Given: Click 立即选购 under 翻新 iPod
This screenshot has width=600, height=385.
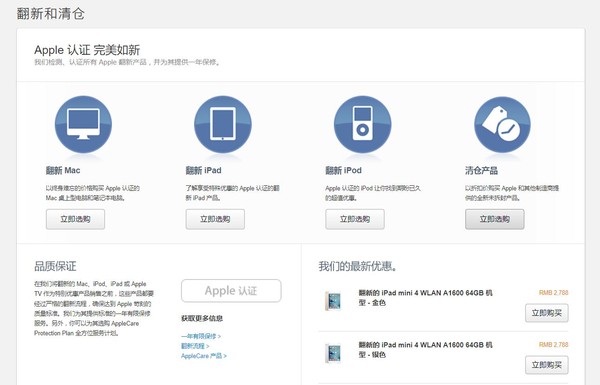Looking at the screenshot, I should pyautogui.click(x=355, y=219).
